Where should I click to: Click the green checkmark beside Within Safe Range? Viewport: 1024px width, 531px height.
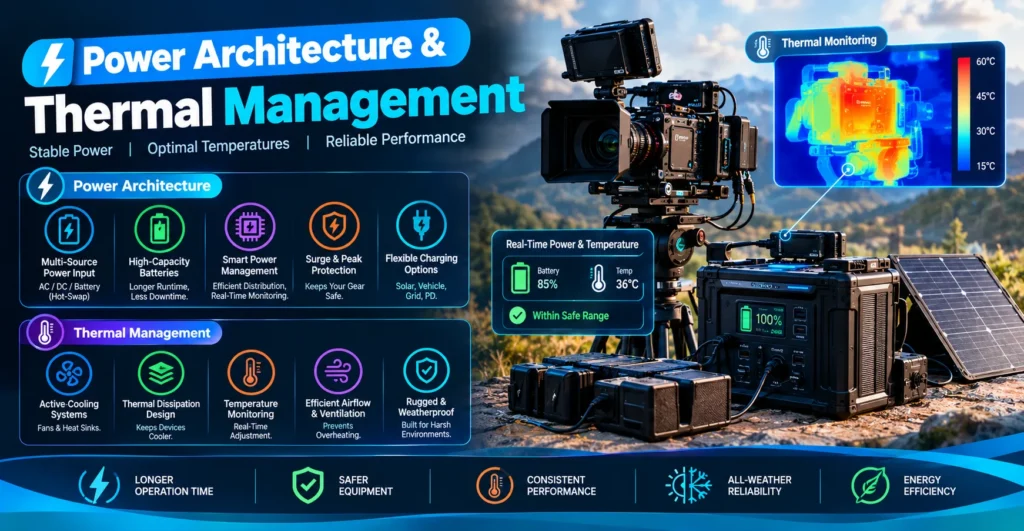(517, 315)
